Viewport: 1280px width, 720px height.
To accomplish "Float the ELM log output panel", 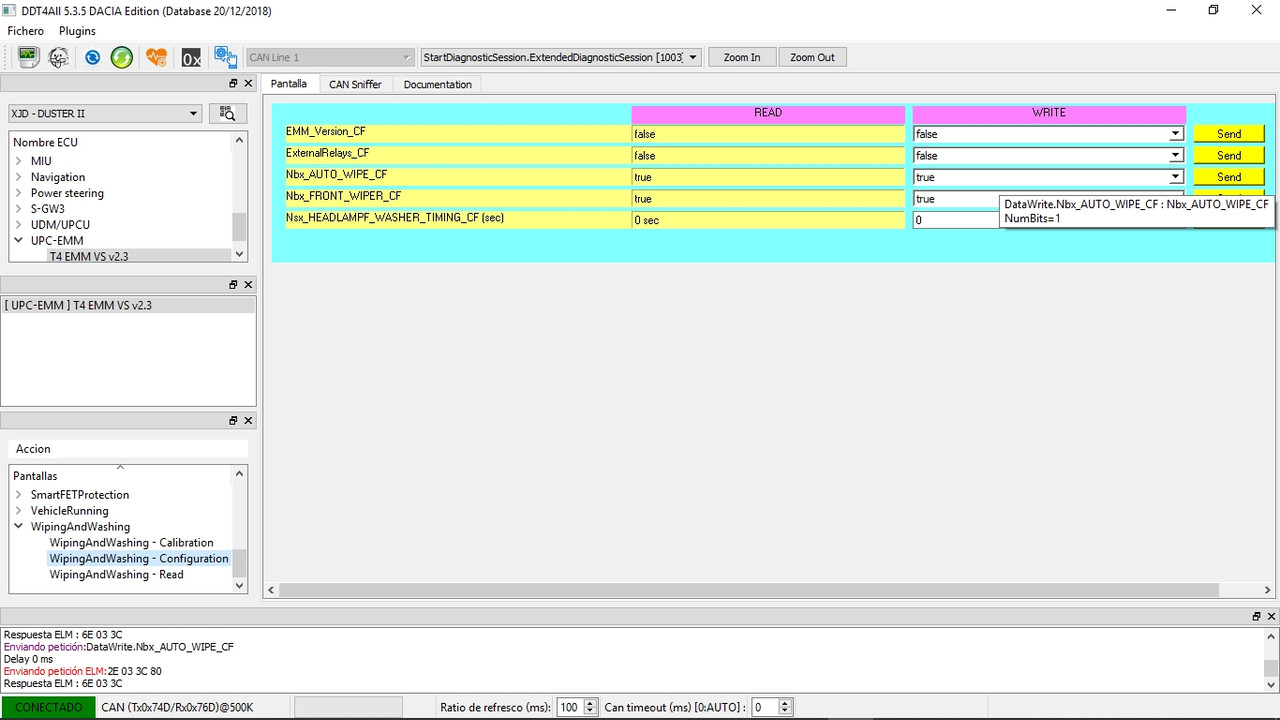I will (1257, 616).
